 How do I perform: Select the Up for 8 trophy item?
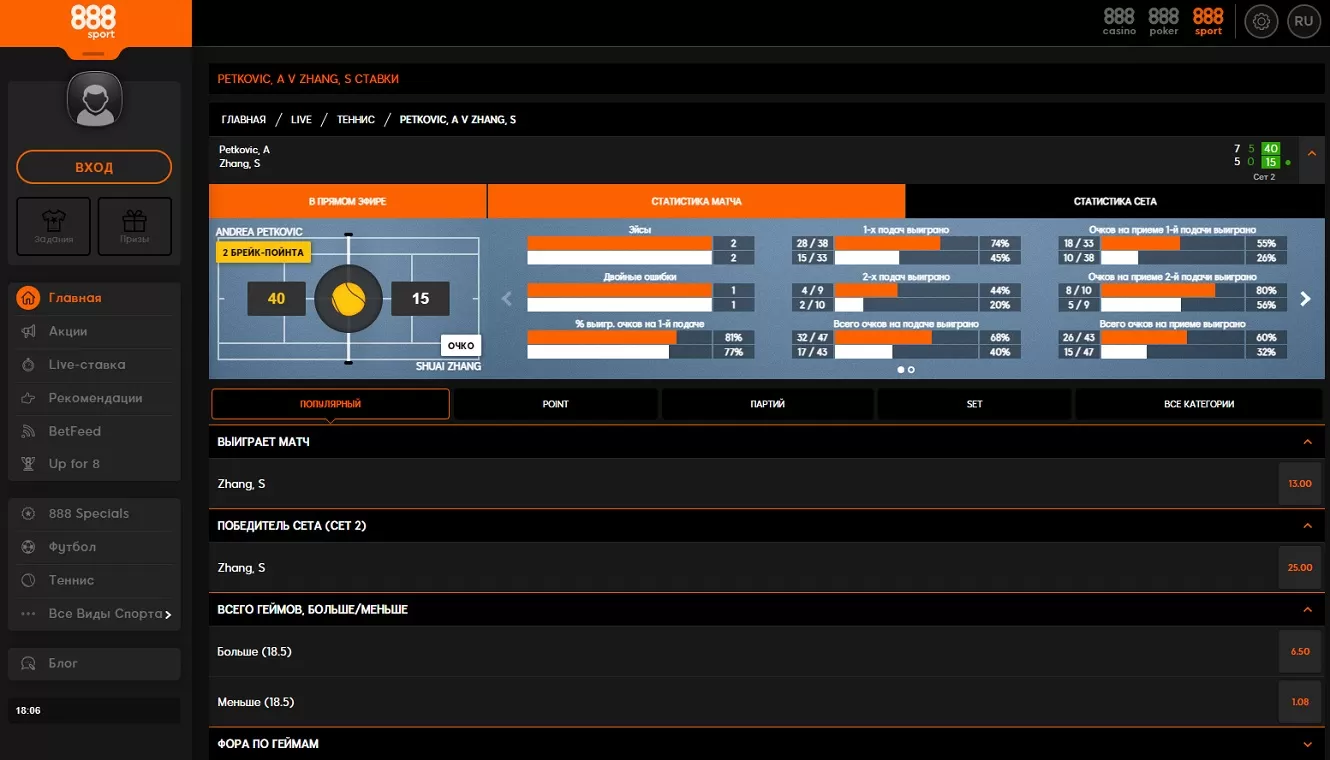tap(73, 464)
